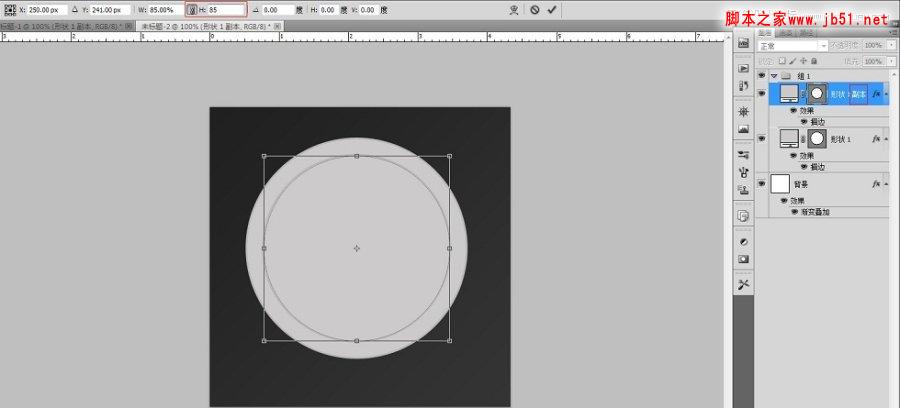Collapse effects arrow on 形状 1 layer
The image size is (900, 408).
pyautogui.click(x=887, y=138)
